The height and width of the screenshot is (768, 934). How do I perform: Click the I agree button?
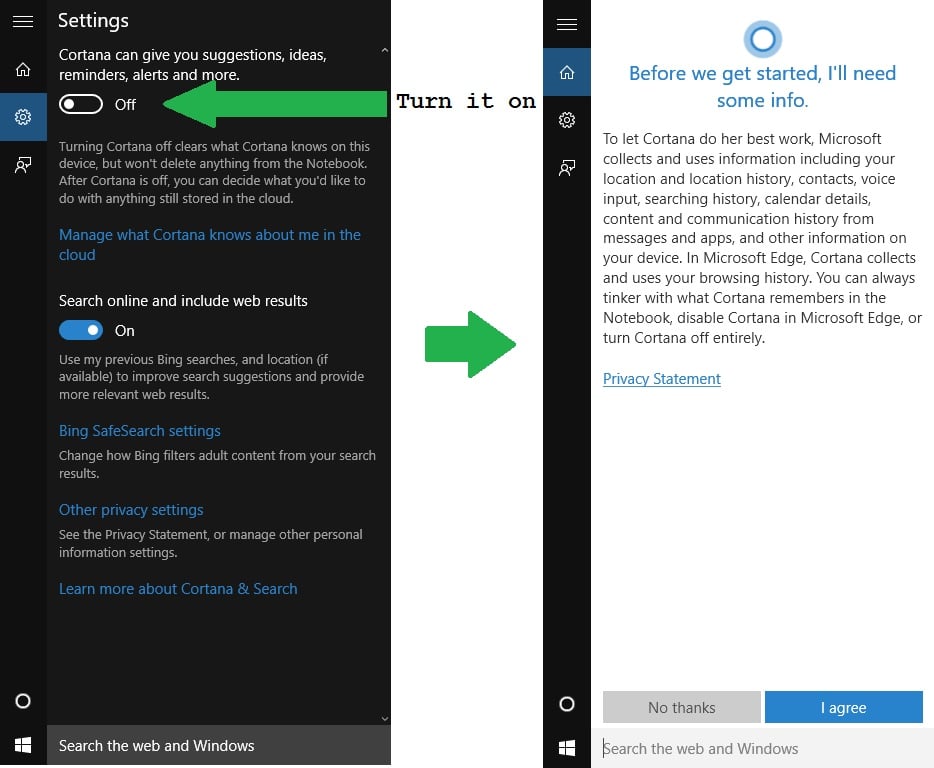tap(843, 707)
